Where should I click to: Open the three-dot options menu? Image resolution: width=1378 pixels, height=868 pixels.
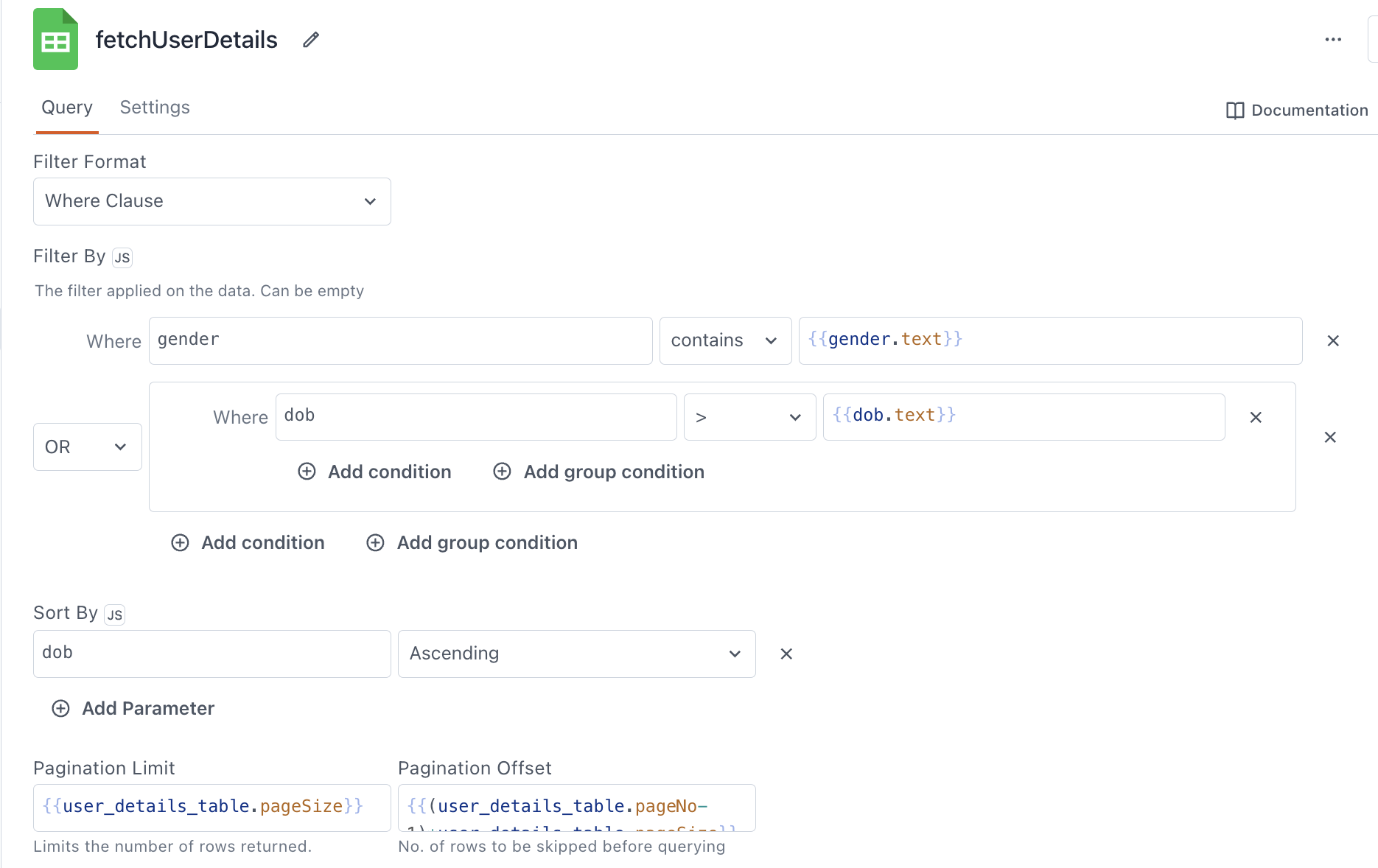(1332, 39)
